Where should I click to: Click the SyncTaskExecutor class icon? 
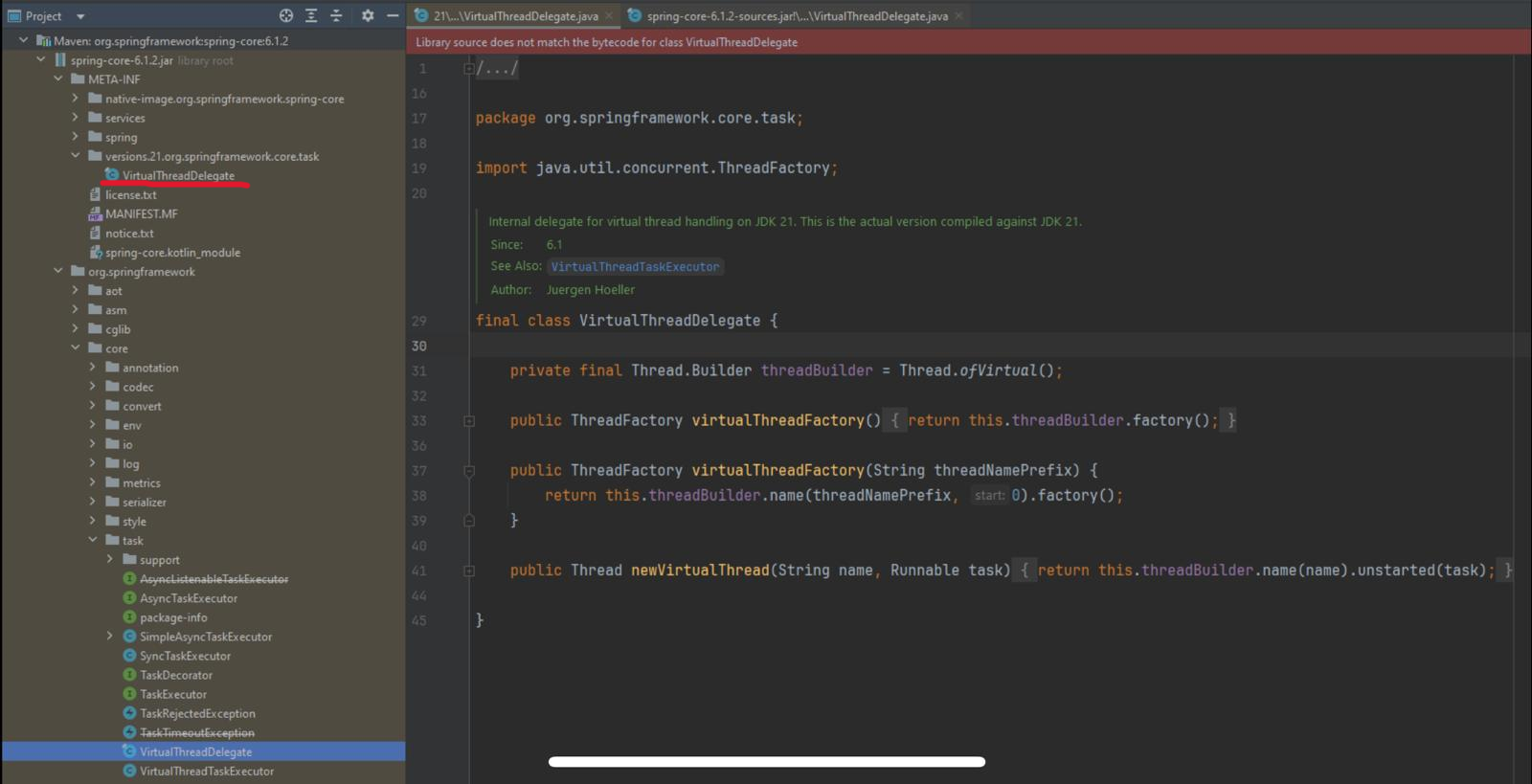point(129,655)
